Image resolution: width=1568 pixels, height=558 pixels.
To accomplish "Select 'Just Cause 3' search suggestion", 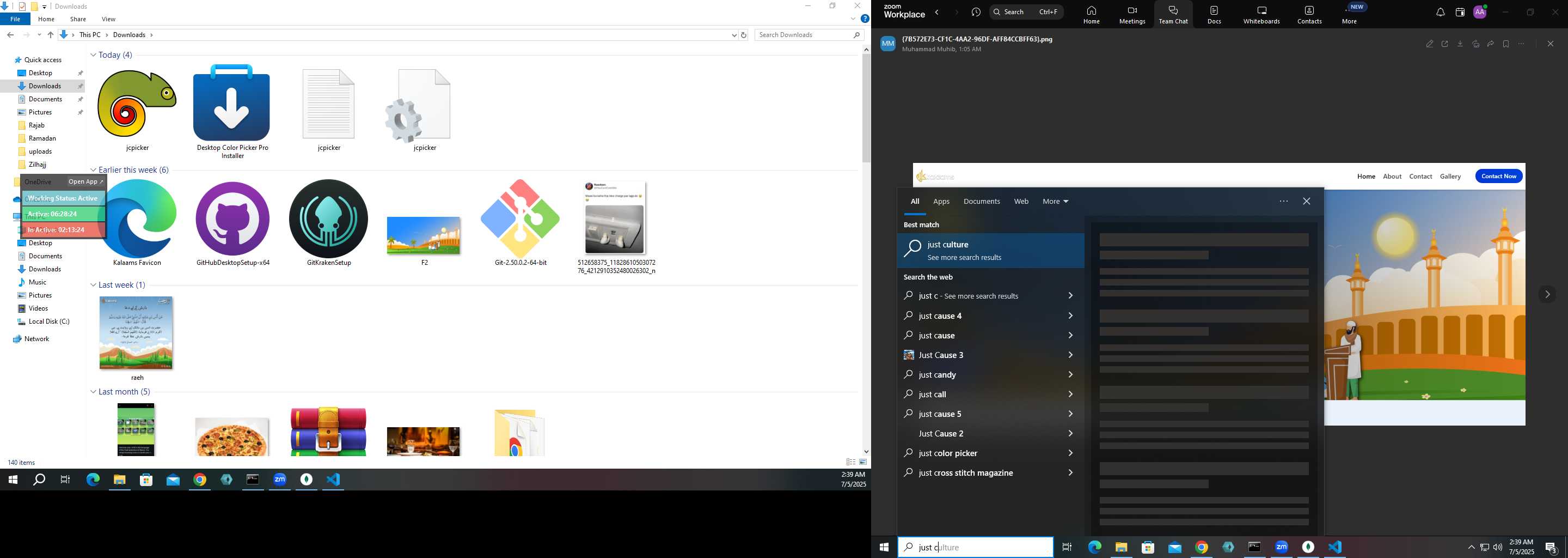I will tap(990, 355).
